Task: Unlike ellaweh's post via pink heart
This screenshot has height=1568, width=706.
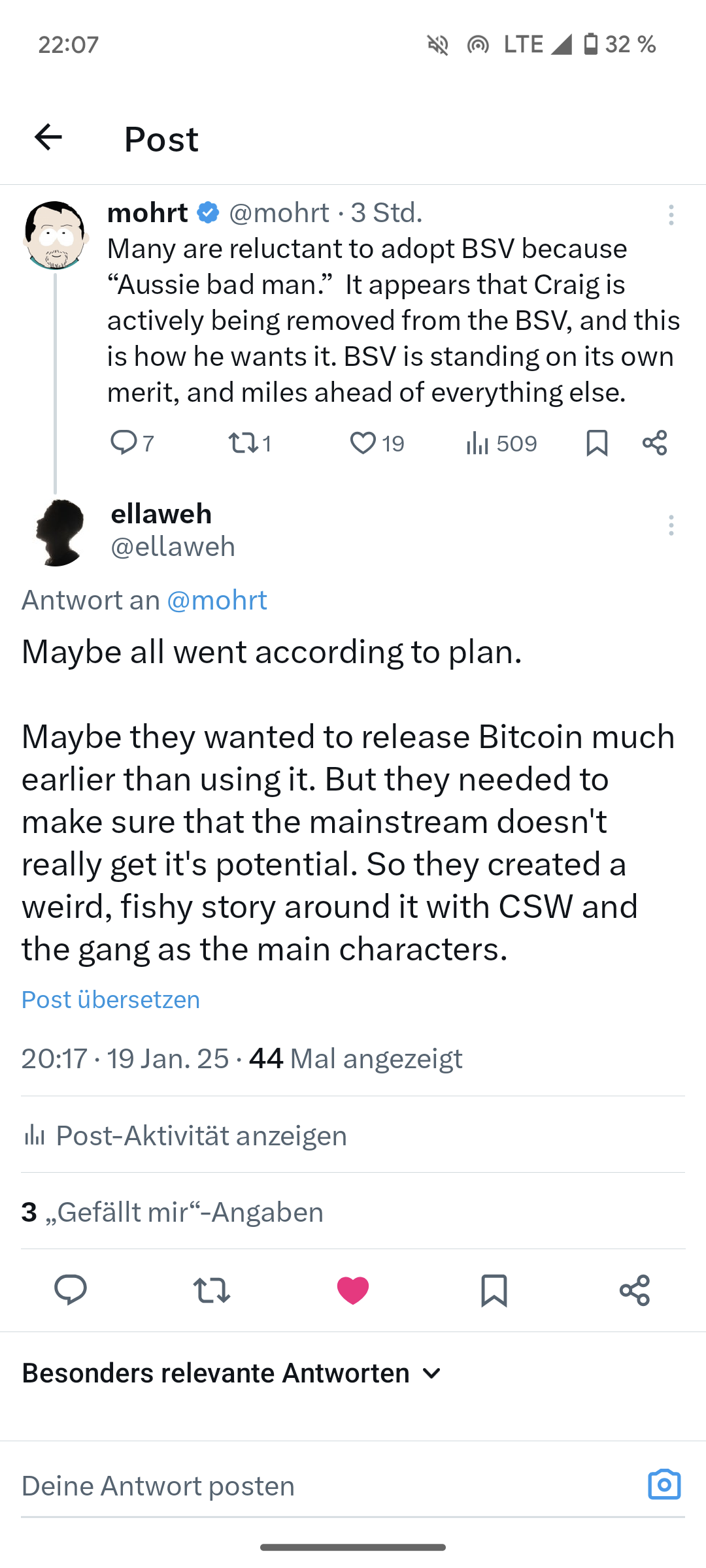Action: (x=353, y=1290)
